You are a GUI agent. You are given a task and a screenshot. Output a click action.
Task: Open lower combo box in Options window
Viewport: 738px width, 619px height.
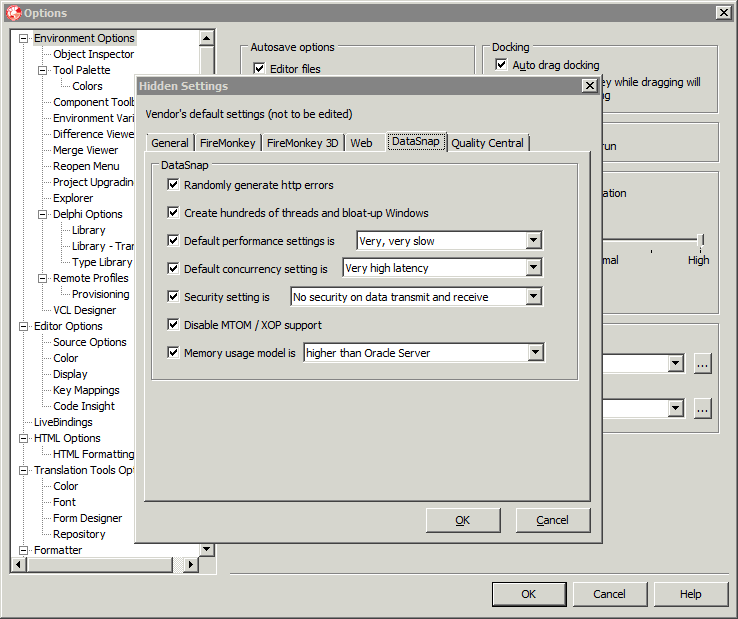point(675,408)
